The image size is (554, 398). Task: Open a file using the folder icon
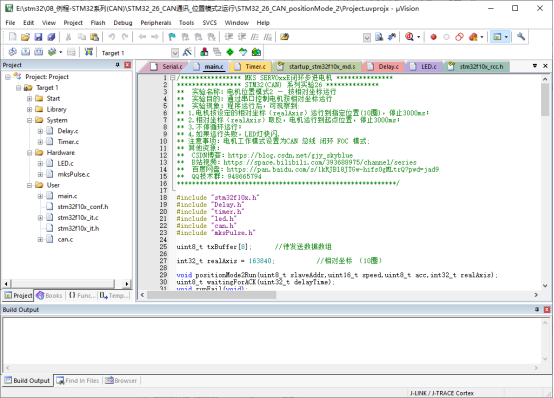(x=25, y=37)
